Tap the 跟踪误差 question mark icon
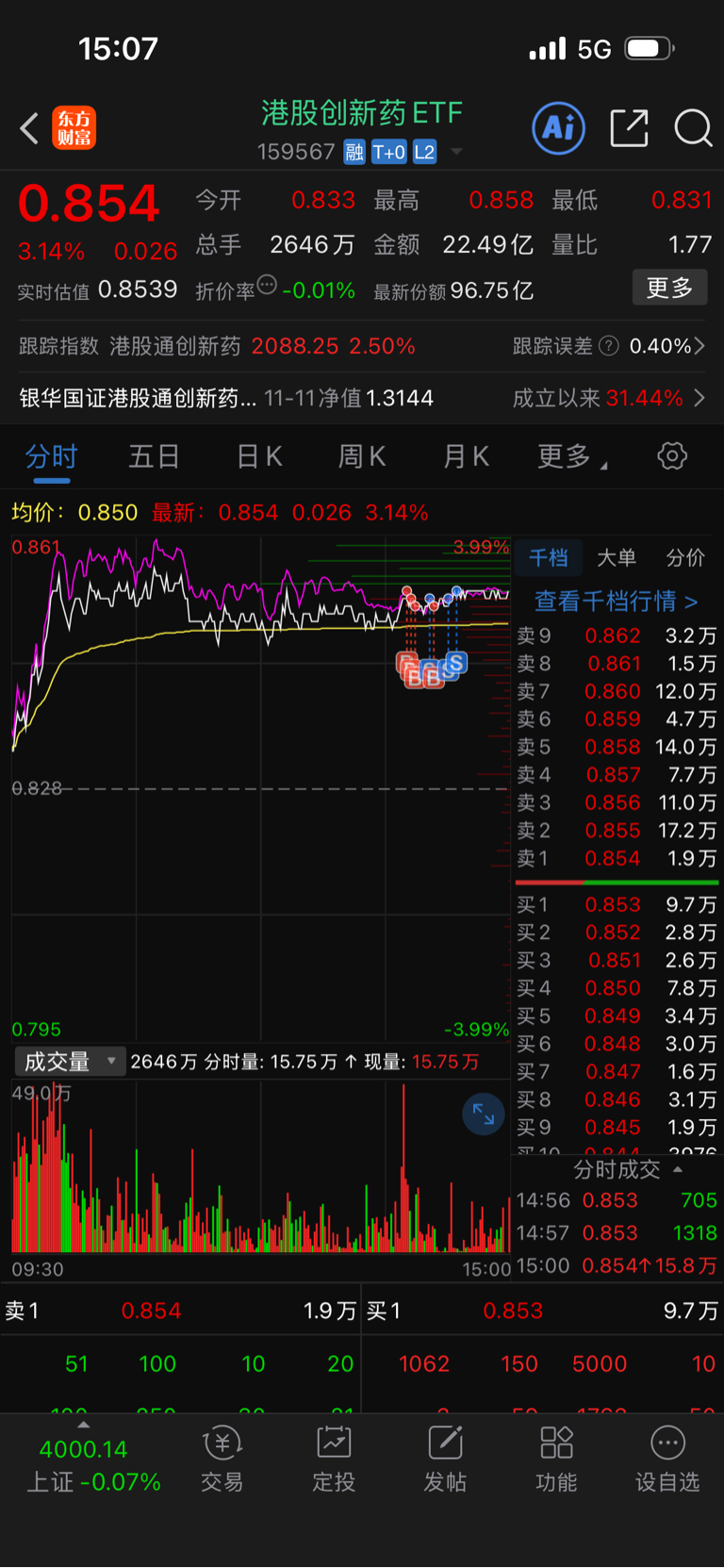 [x=609, y=346]
